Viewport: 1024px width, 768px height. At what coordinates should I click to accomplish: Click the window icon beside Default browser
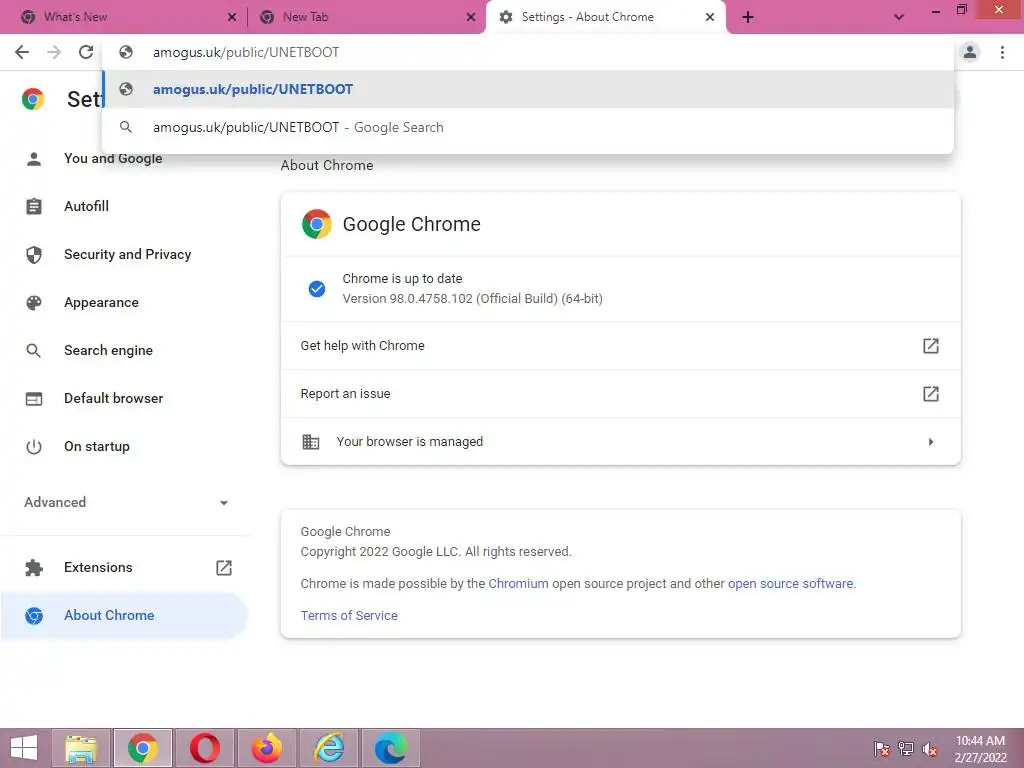[x=34, y=398]
